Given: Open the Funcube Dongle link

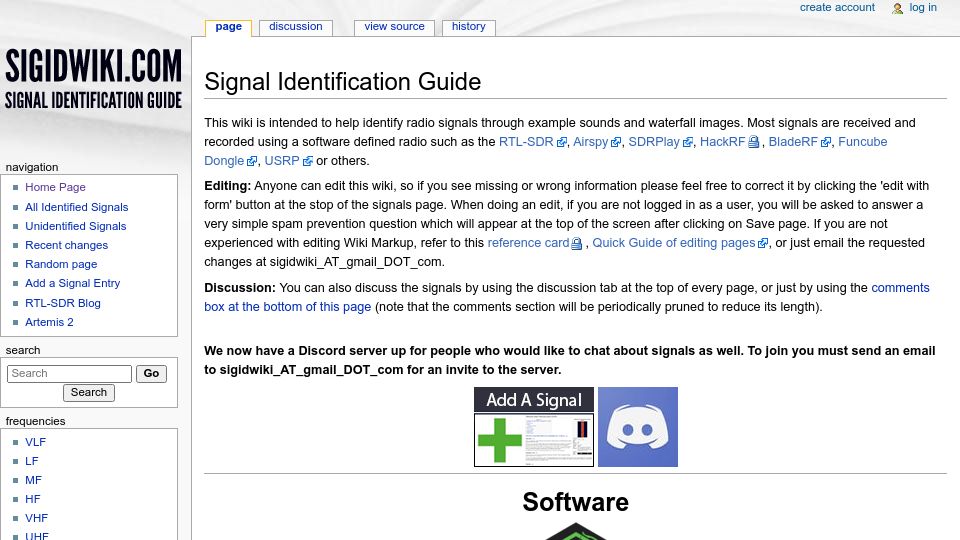Looking at the screenshot, I should 862,141.
